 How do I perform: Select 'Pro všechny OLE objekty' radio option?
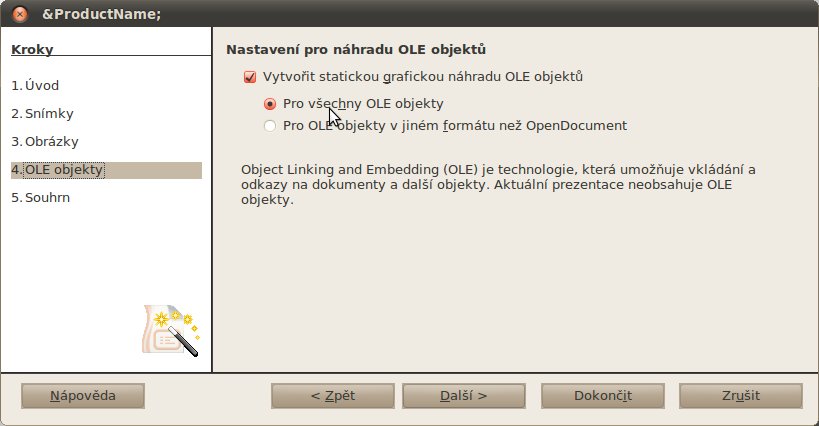(270, 104)
